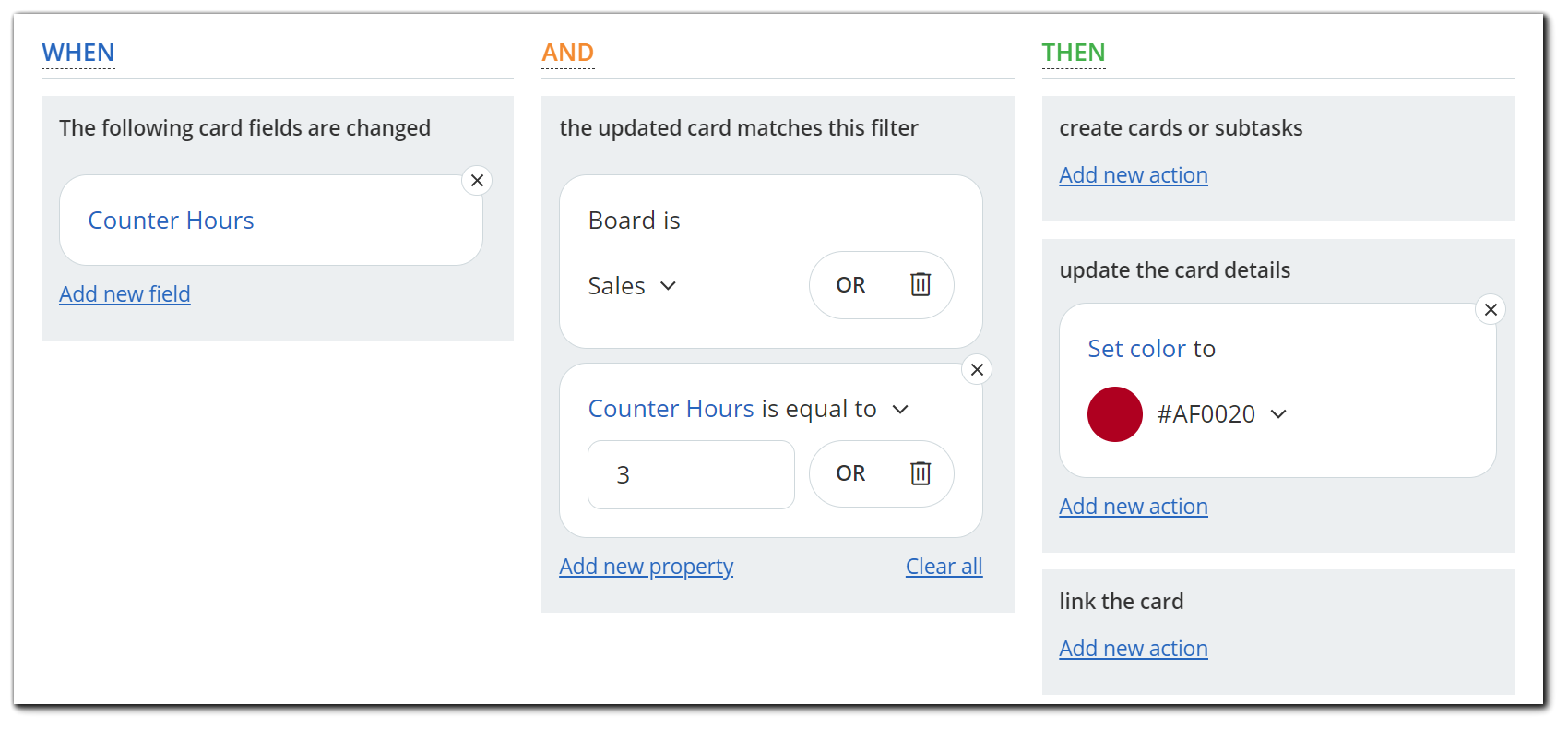
Task: Remove the Set color action
Action: pos(1491,310)
